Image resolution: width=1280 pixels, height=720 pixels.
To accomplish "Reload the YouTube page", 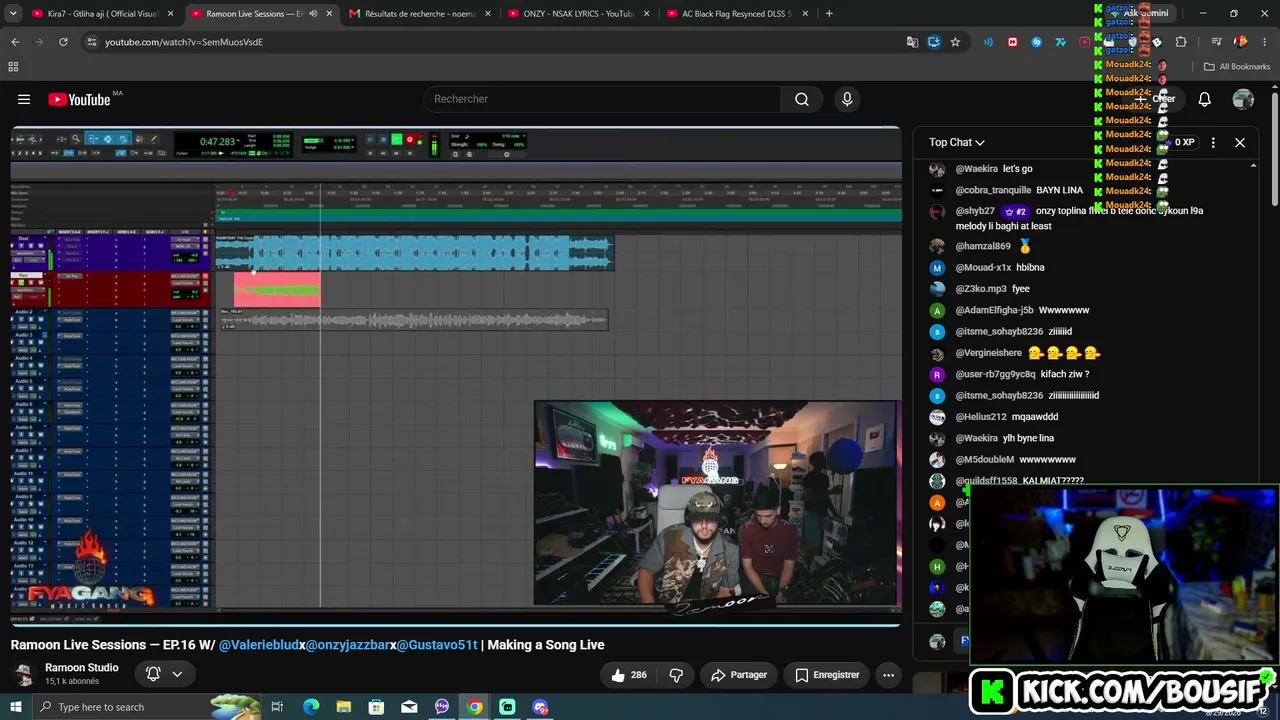I will pos(63,42).
